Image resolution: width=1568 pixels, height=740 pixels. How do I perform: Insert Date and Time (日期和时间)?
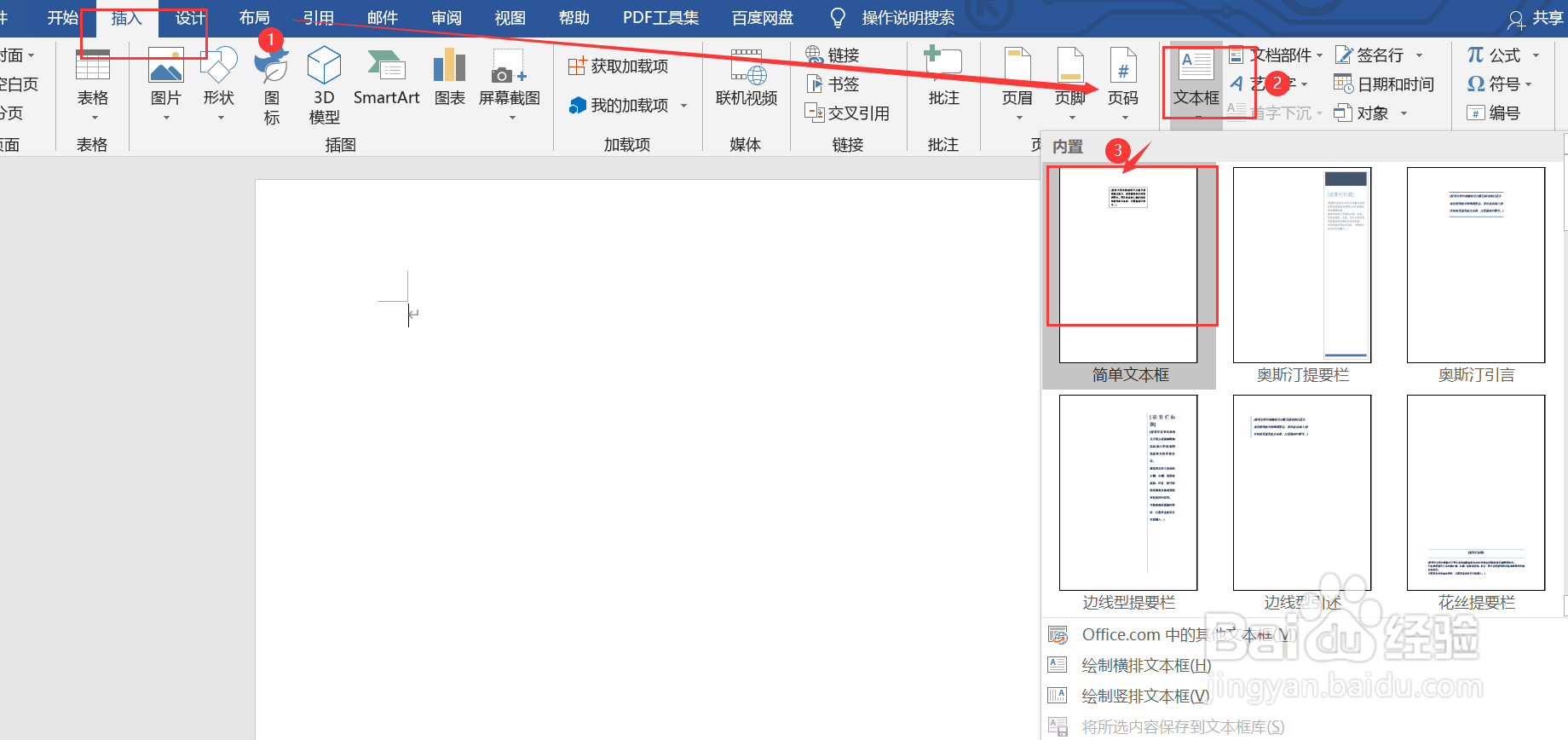point(1385,84)
